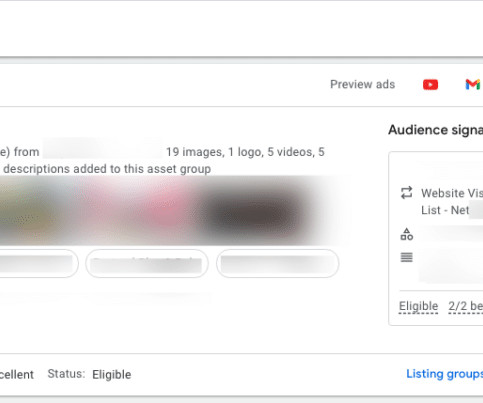Click the rightmost blurred headline chip

pyautogui.click(x=278, y=263)
